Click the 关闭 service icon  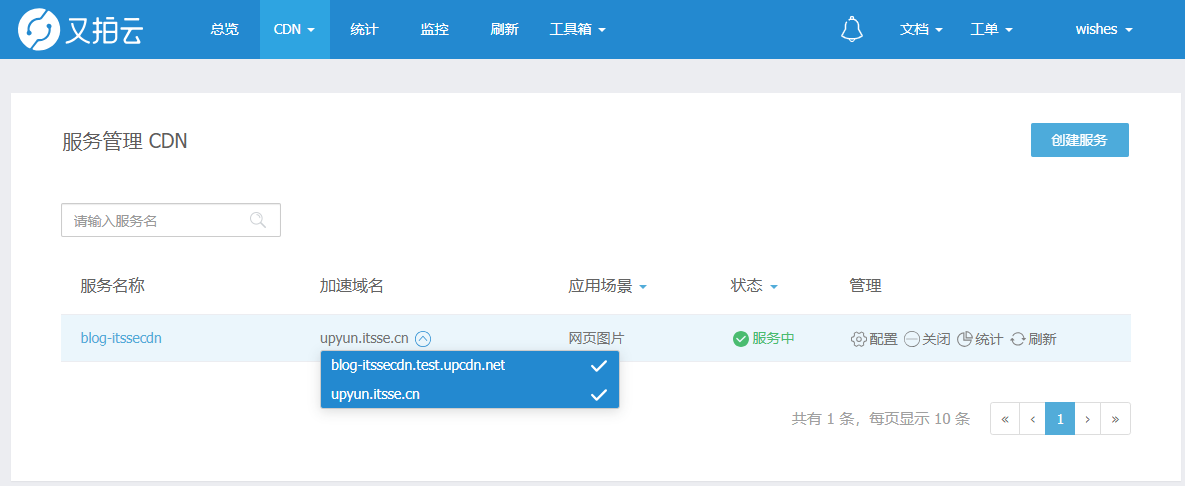911,339
